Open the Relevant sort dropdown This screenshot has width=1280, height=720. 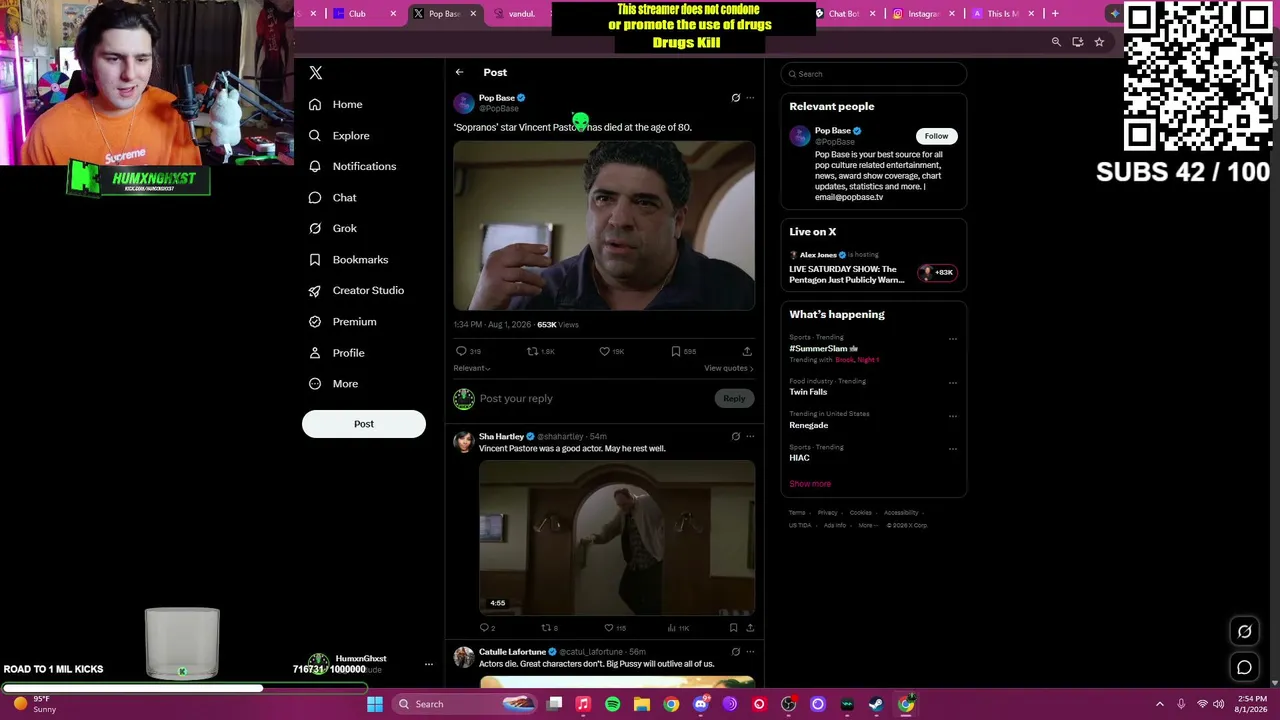pos(472,368)
